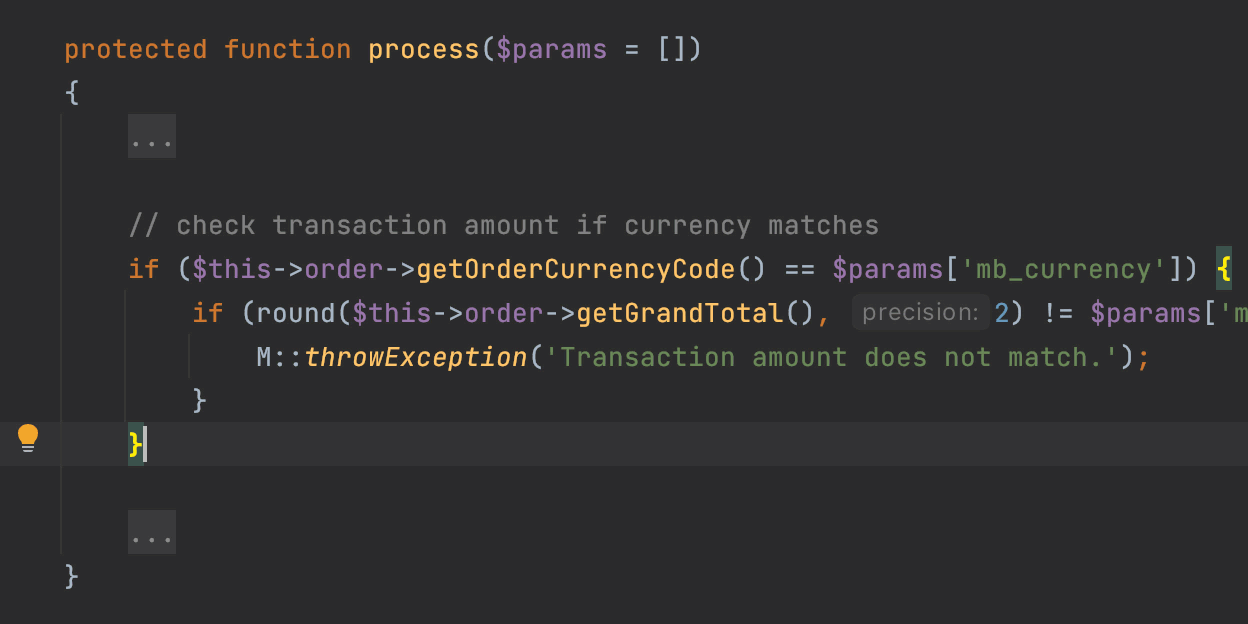Click the $params parameter in signature

[x=551, y=49]
